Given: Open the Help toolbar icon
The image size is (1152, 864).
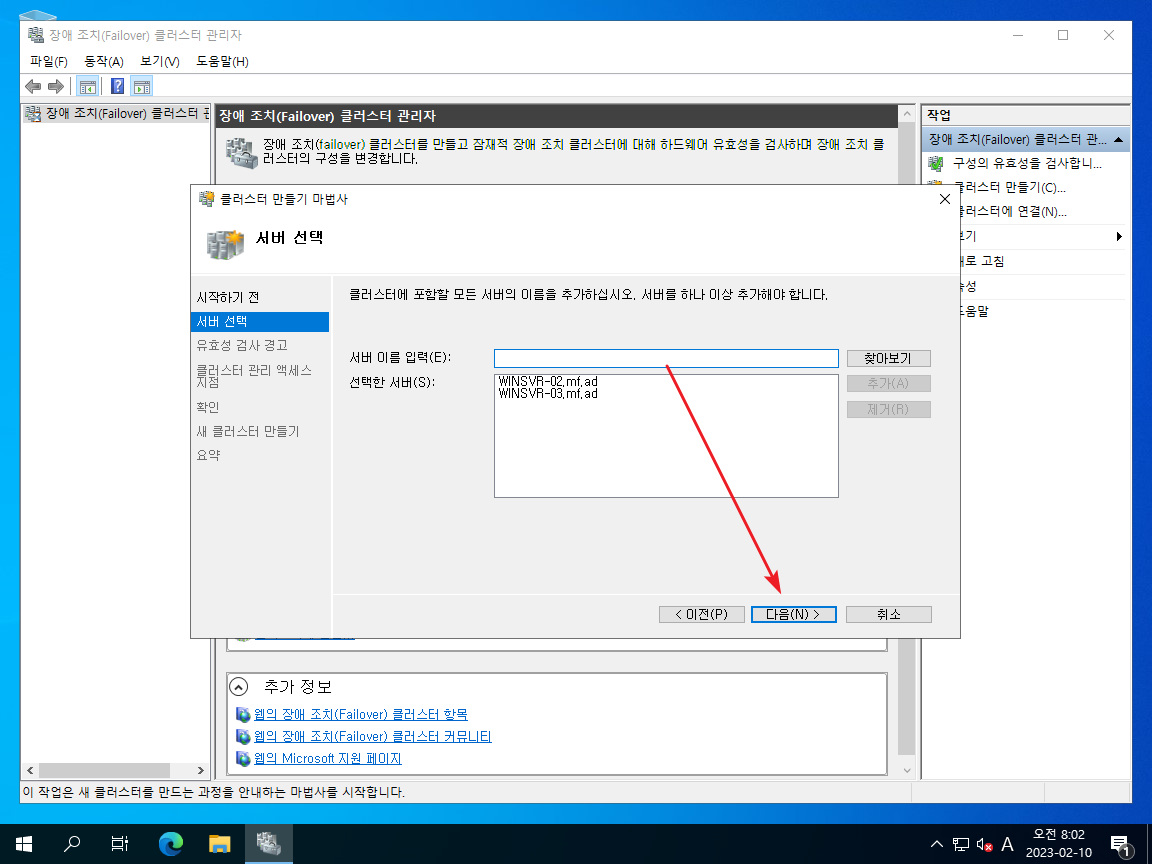Looking at the screenshot, I should click(x=118, y=87).
